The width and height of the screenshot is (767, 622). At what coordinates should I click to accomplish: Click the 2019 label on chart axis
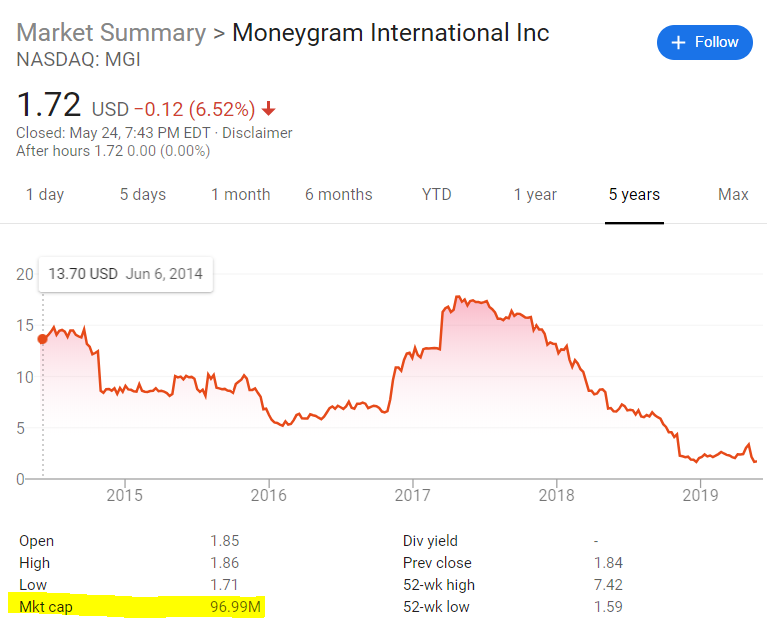(x=700, y=495)
